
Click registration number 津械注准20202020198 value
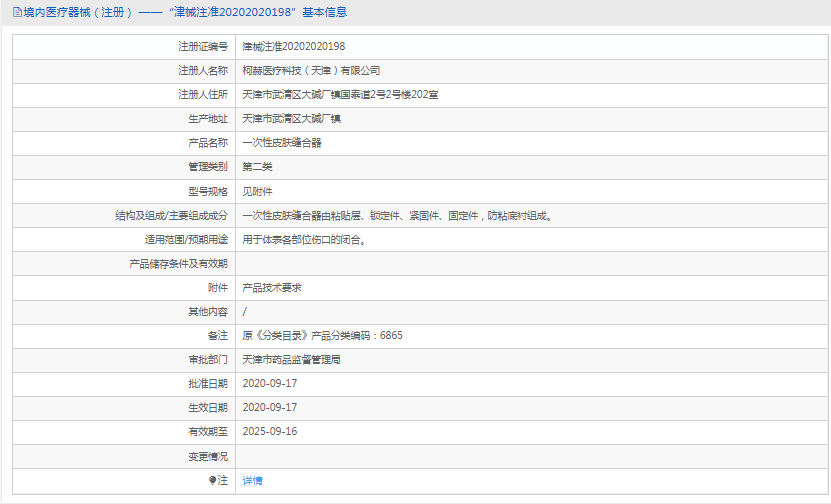294,47
